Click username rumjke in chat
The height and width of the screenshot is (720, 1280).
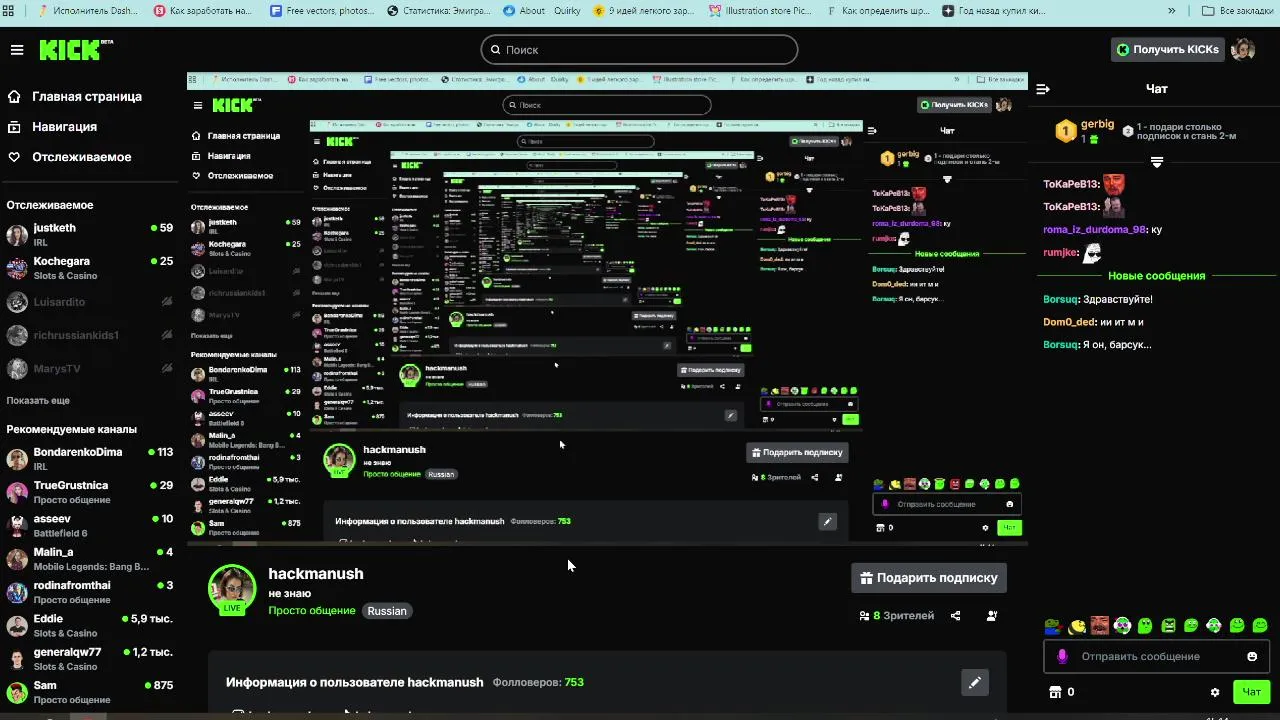[x=1060, y=253]
